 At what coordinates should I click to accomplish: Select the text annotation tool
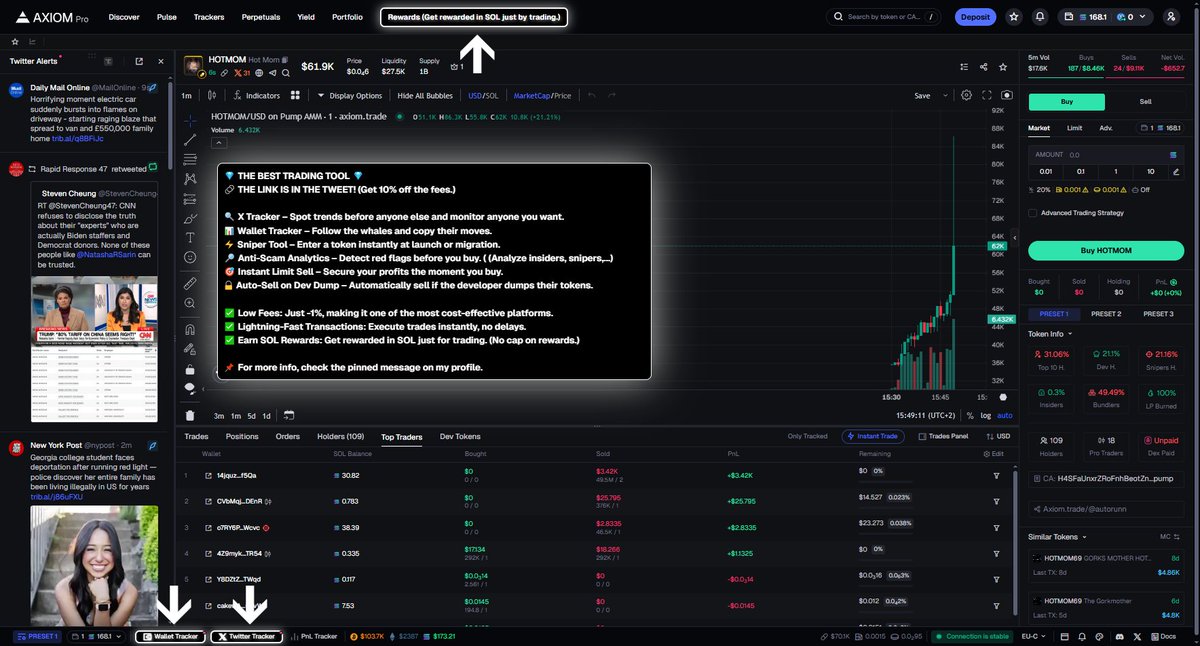190,238
